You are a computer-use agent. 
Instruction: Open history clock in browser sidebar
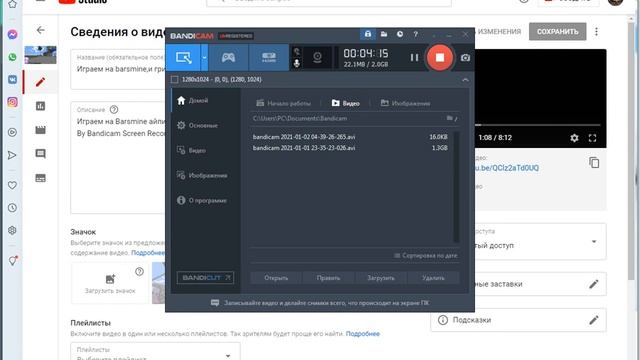12,208
